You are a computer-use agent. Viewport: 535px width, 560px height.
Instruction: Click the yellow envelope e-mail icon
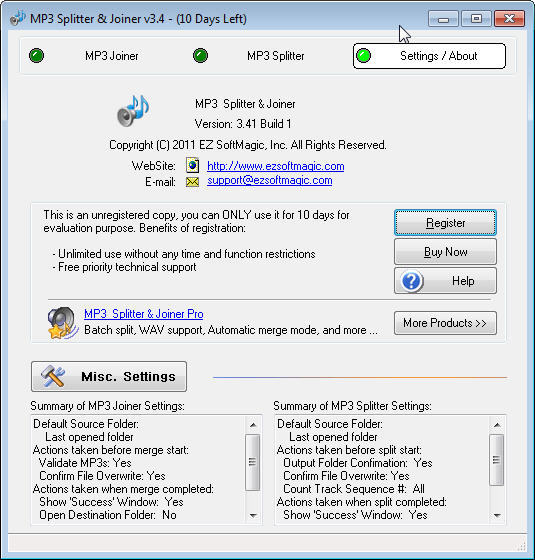[x=192, y=182]
